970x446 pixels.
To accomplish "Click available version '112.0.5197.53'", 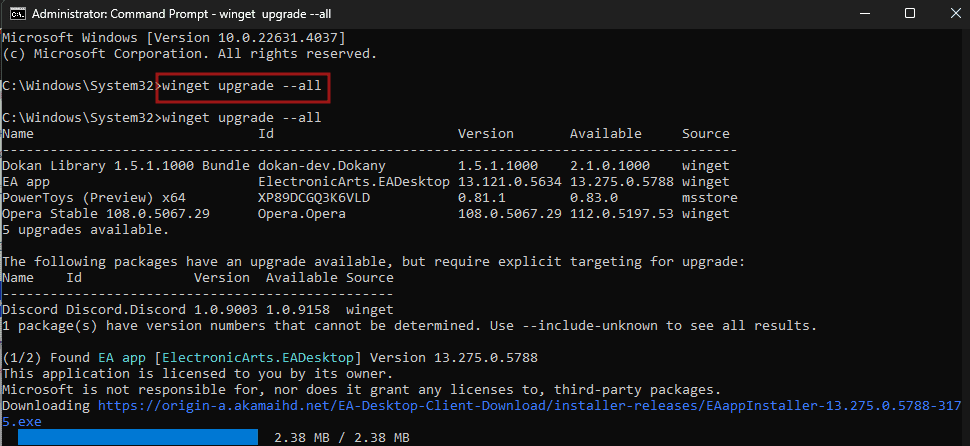I will 622,214.
